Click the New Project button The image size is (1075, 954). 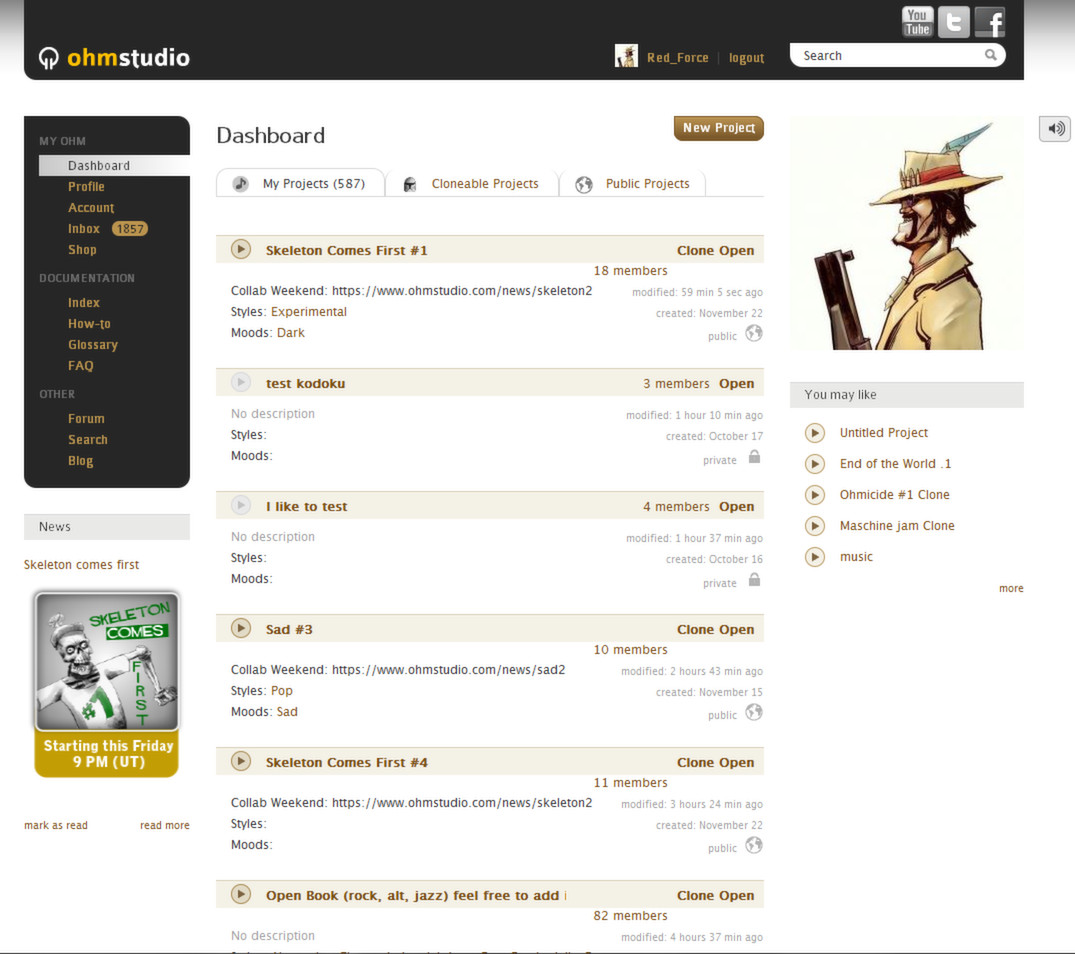(x=718, y=128)
